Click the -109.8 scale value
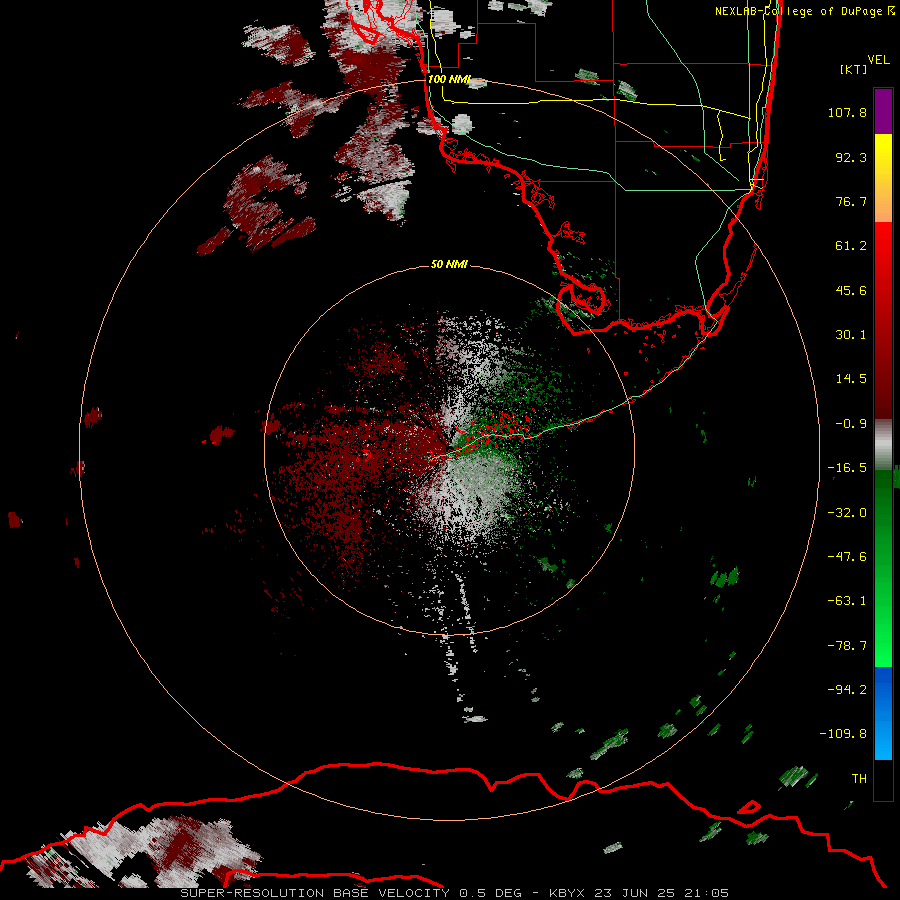The width and height of the screenshot is (900, 900). click(843, 734)
